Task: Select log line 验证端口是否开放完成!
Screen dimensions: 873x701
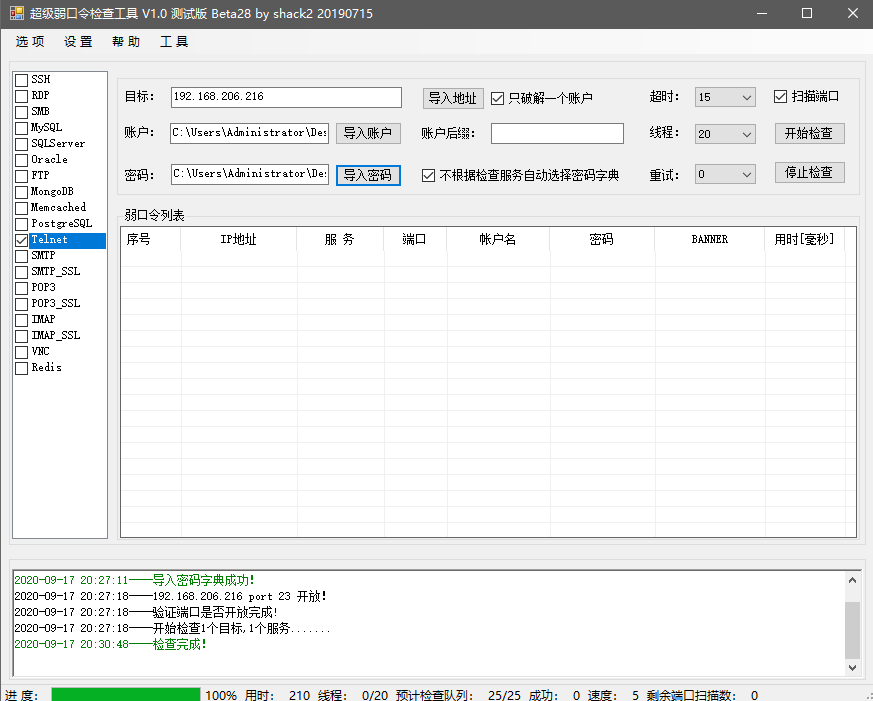Action: [146, 612]
